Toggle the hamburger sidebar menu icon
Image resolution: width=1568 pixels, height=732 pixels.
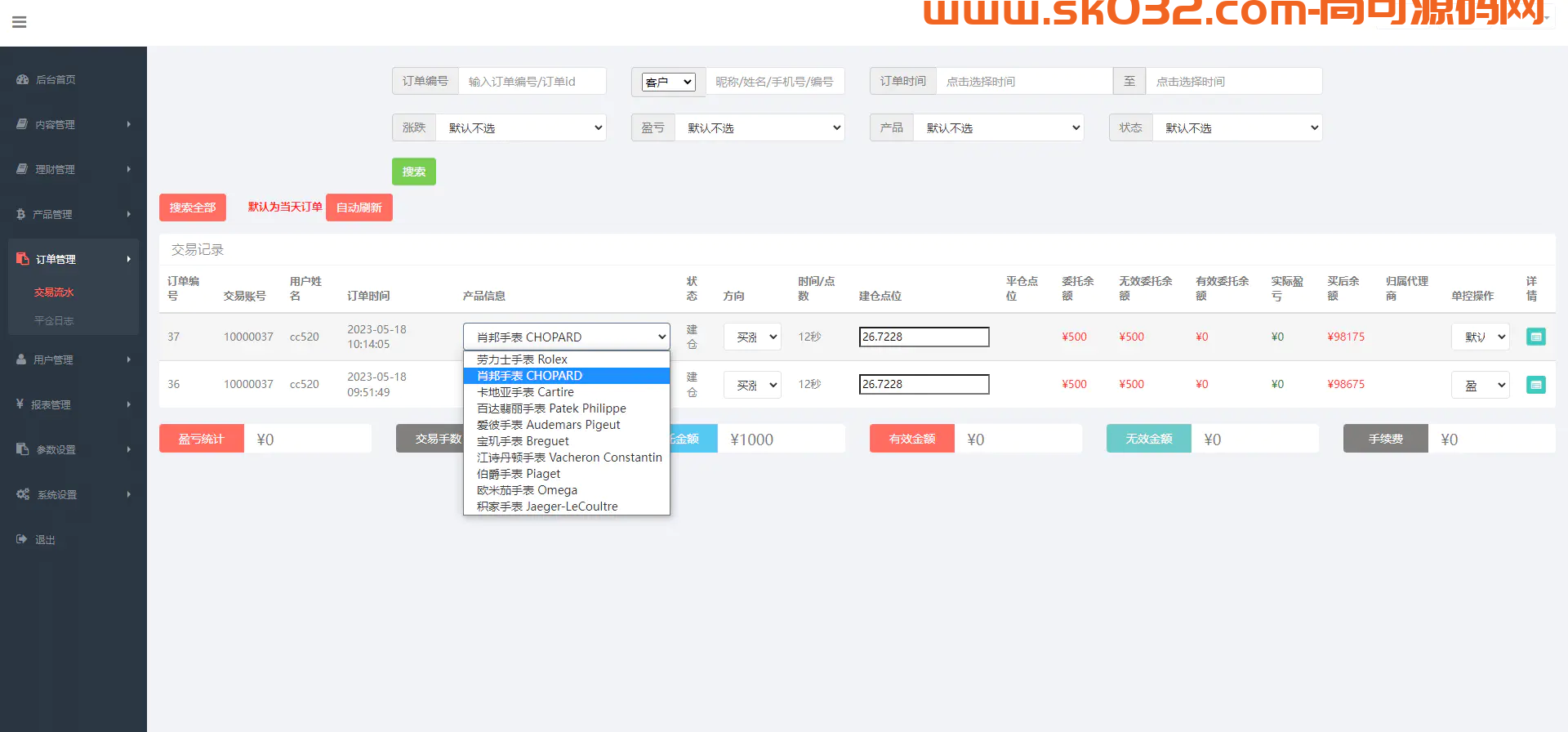[20, 22]
